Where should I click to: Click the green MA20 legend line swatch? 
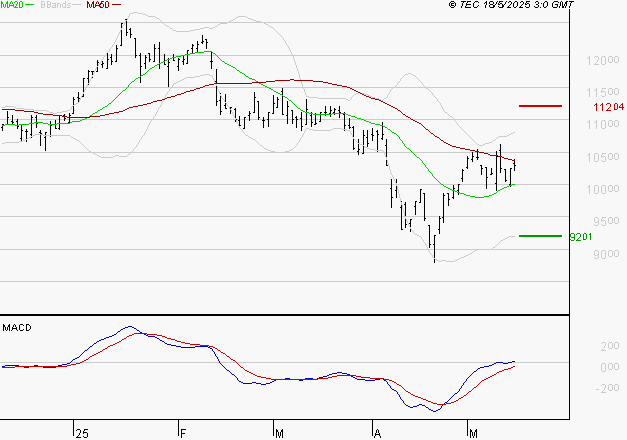(30, 5)
